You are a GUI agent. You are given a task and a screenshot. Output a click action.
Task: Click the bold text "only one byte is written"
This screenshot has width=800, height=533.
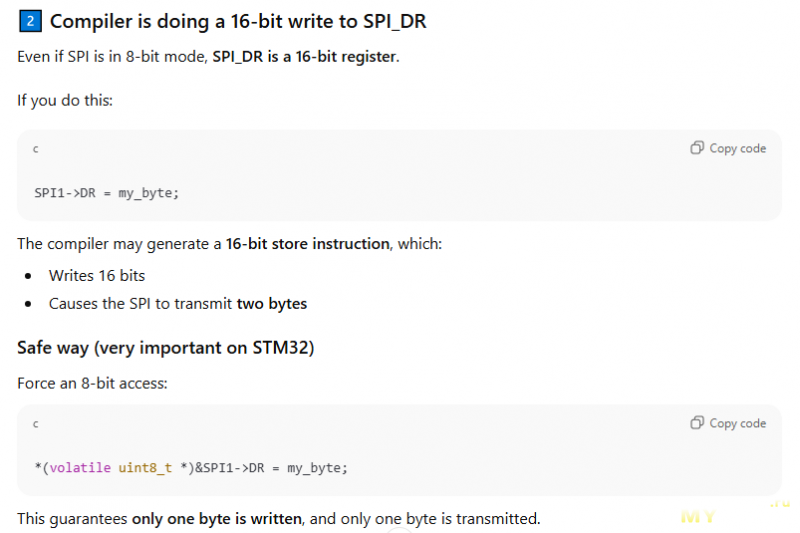(218, 519)
